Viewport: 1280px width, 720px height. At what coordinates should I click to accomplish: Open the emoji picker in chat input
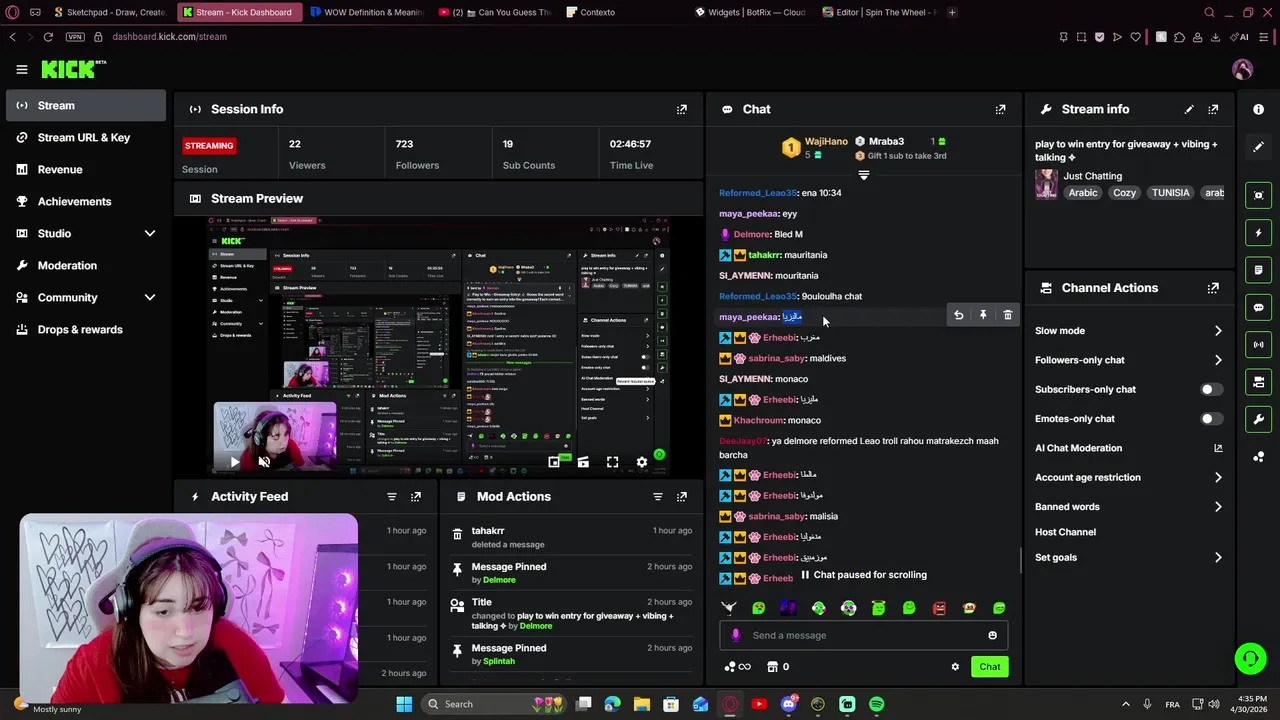coord(992,635)
